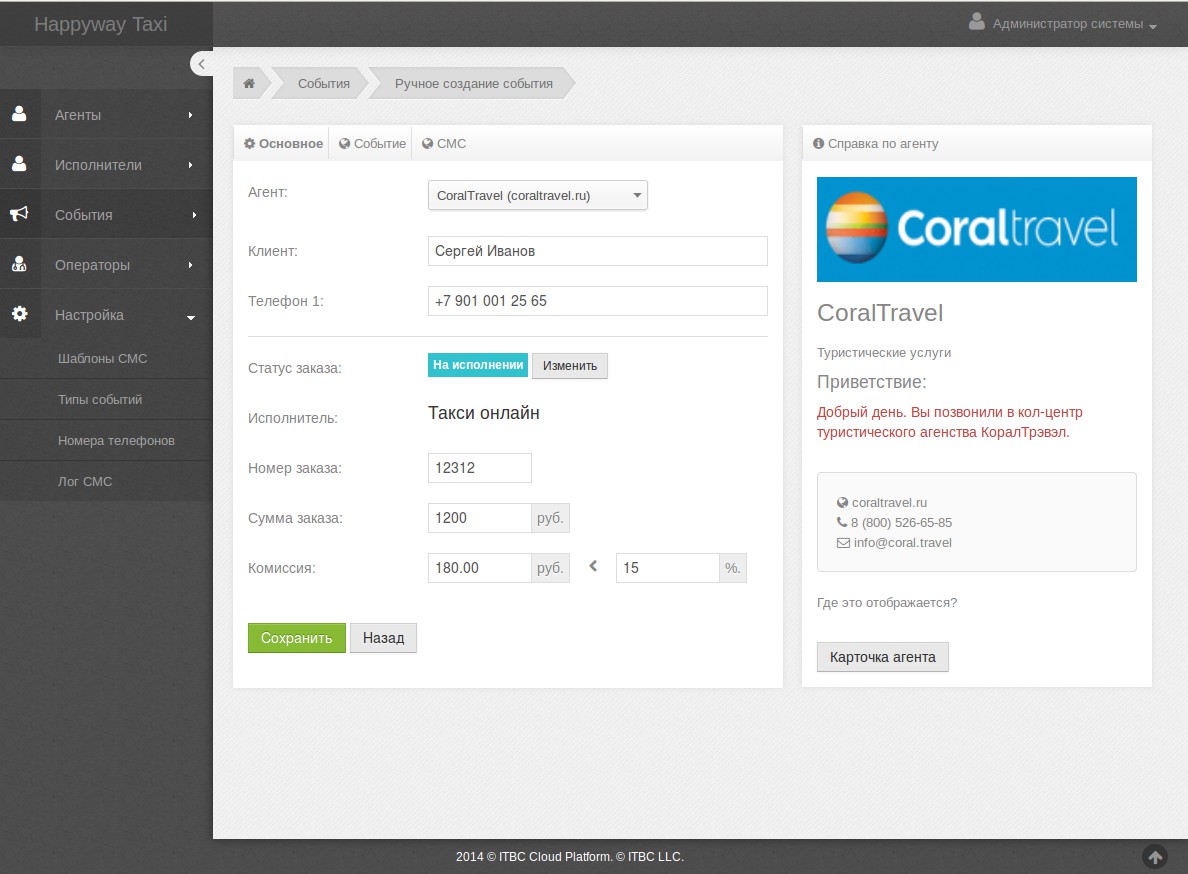Click the user avatar icon in header
The height and width of the screenshot is (874, 1188).
[x=977, y=22]
